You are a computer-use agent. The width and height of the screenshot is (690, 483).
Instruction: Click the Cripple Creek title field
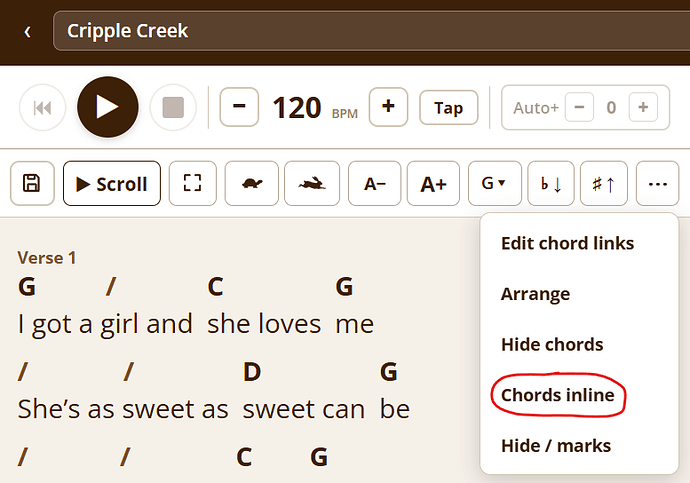pos(371,31)
